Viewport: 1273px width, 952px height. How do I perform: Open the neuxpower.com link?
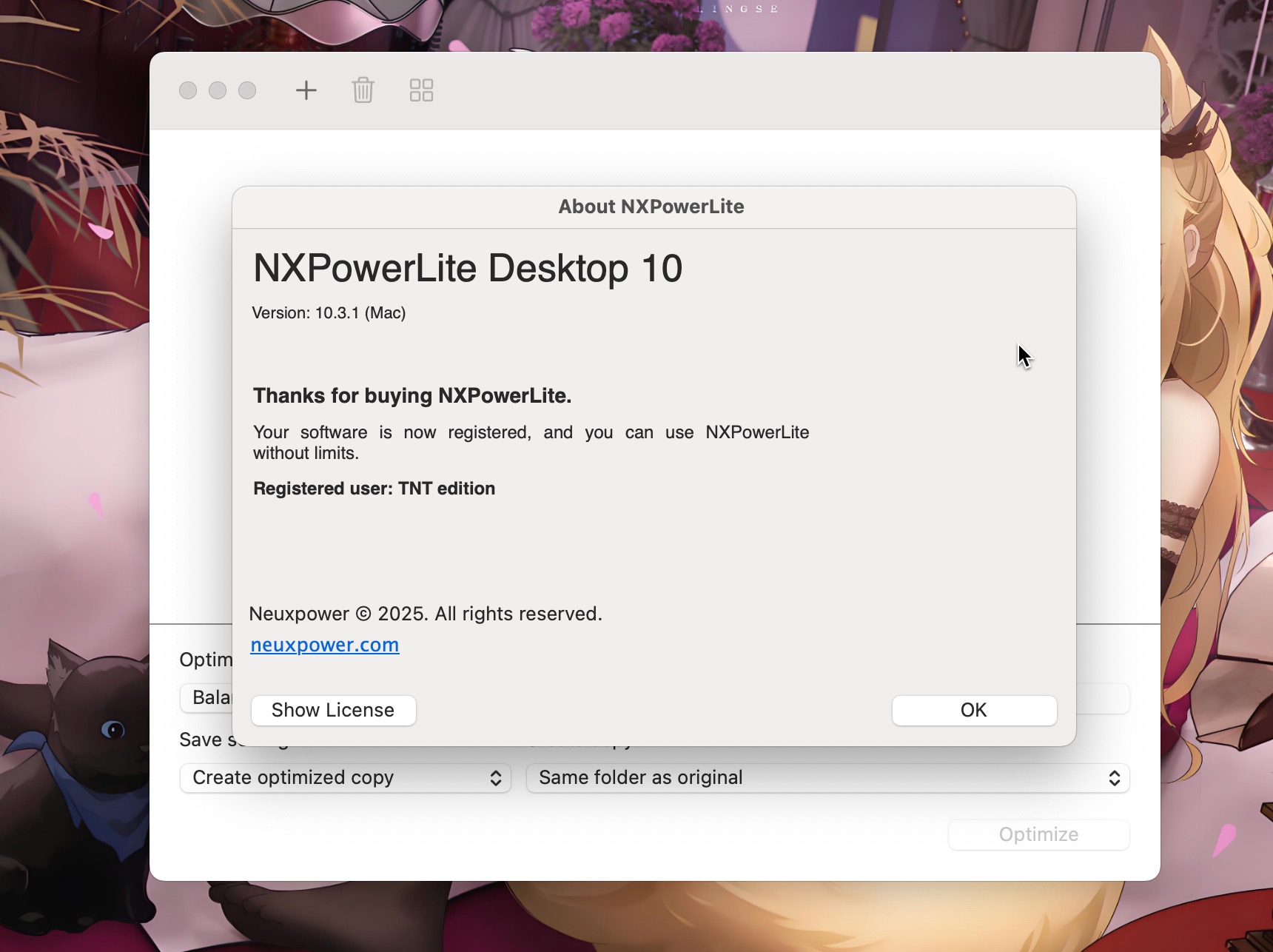[325, 645]
